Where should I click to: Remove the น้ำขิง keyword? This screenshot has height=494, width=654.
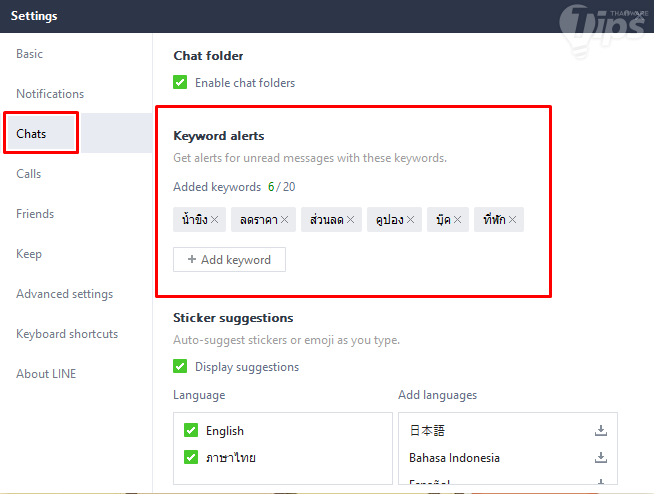pos(214,219)
